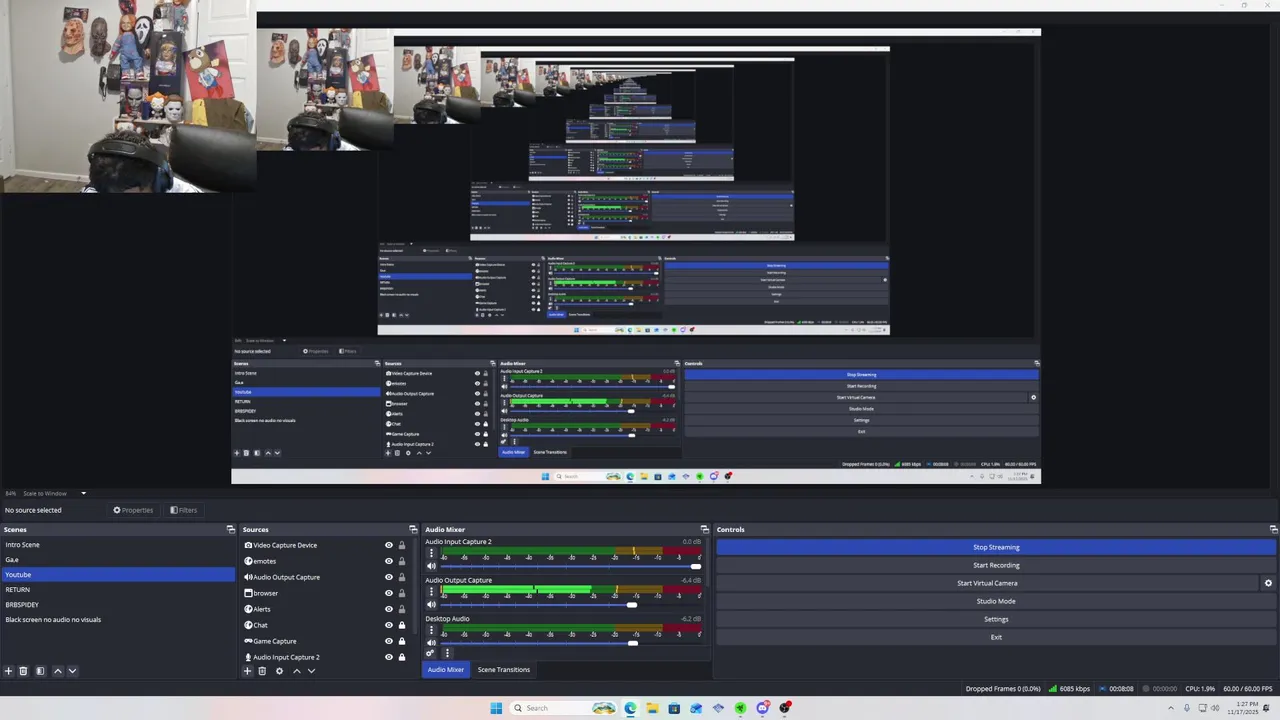The image size is (1280, 720).
Task: Switch to Audio Mixer tab
Action: (445, 670)
